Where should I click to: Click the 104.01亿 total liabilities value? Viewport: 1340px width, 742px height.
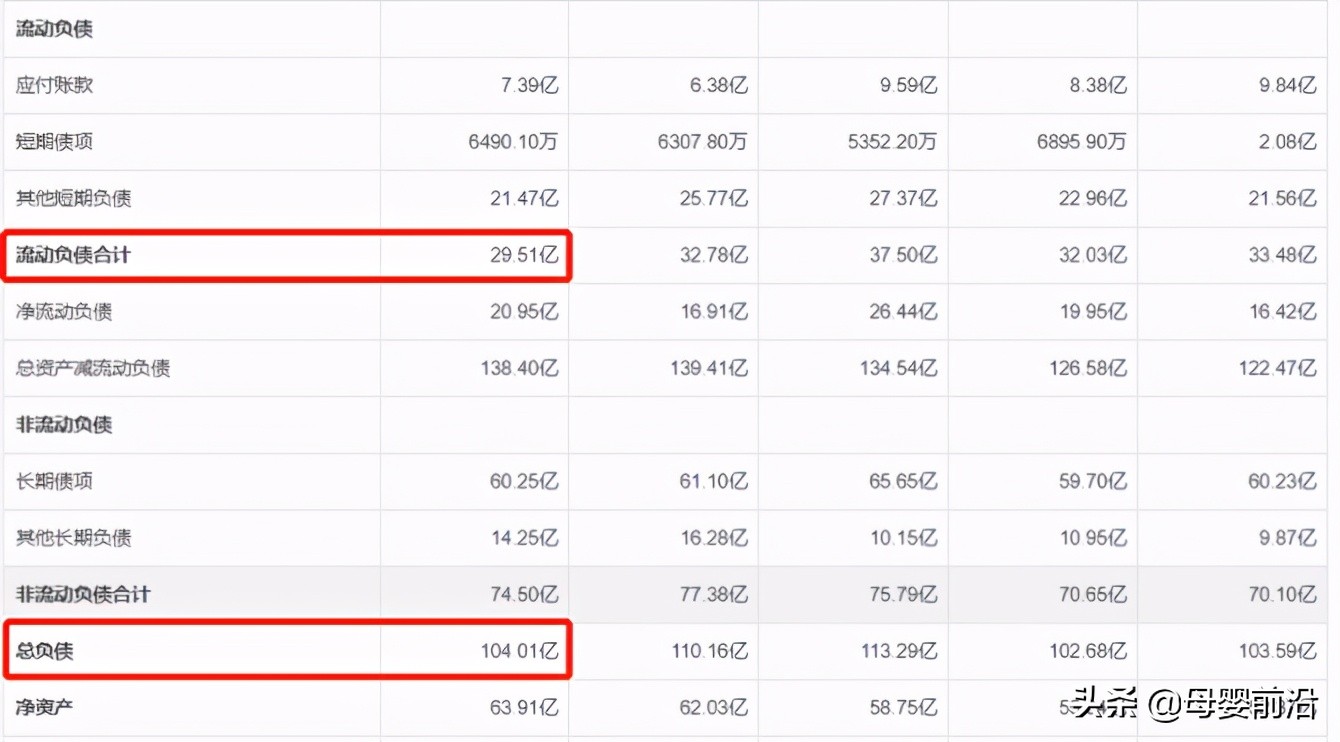(x=519, y=651)
